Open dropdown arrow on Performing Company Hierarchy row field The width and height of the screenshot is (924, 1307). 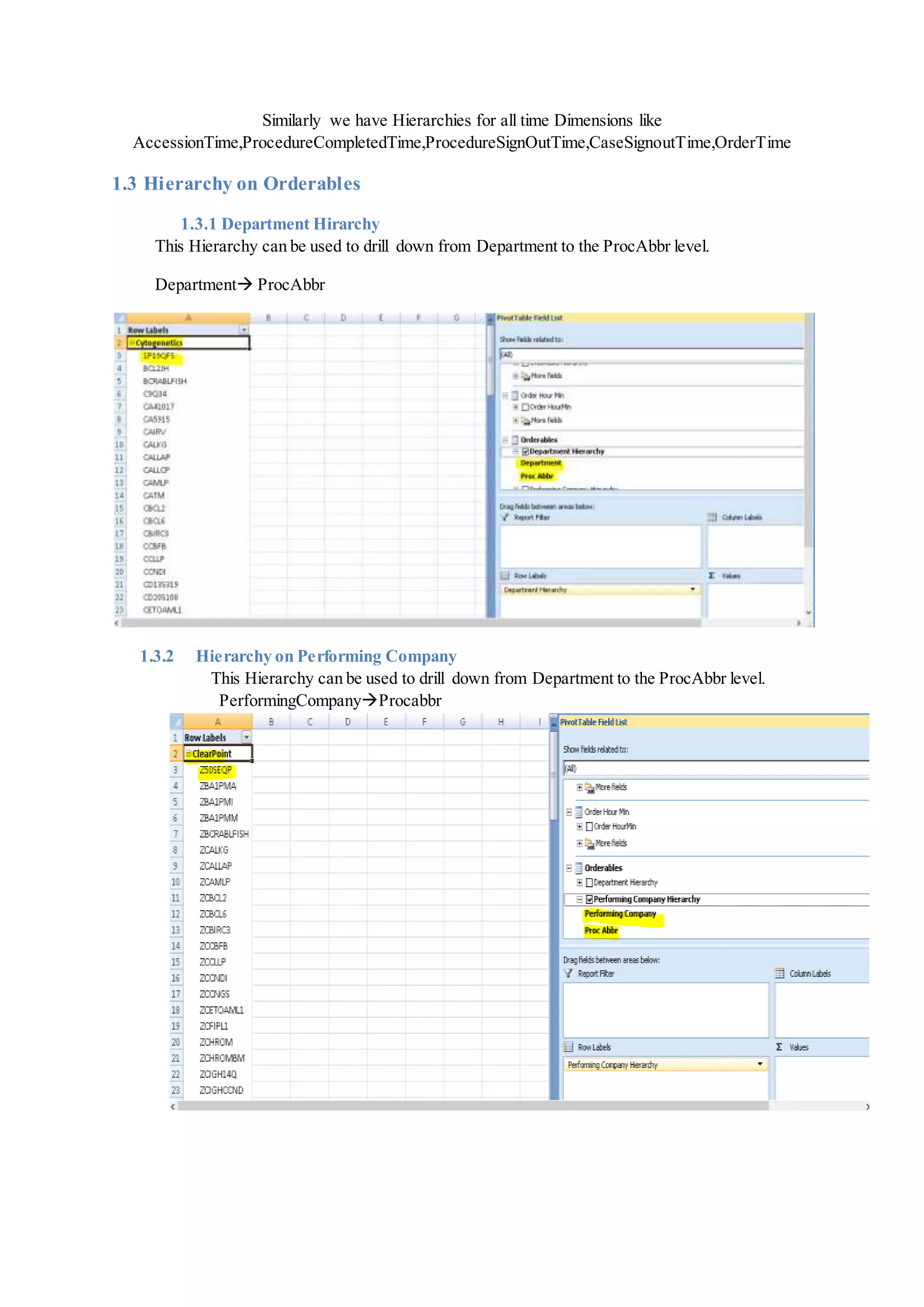click(x=760, y=1064)
